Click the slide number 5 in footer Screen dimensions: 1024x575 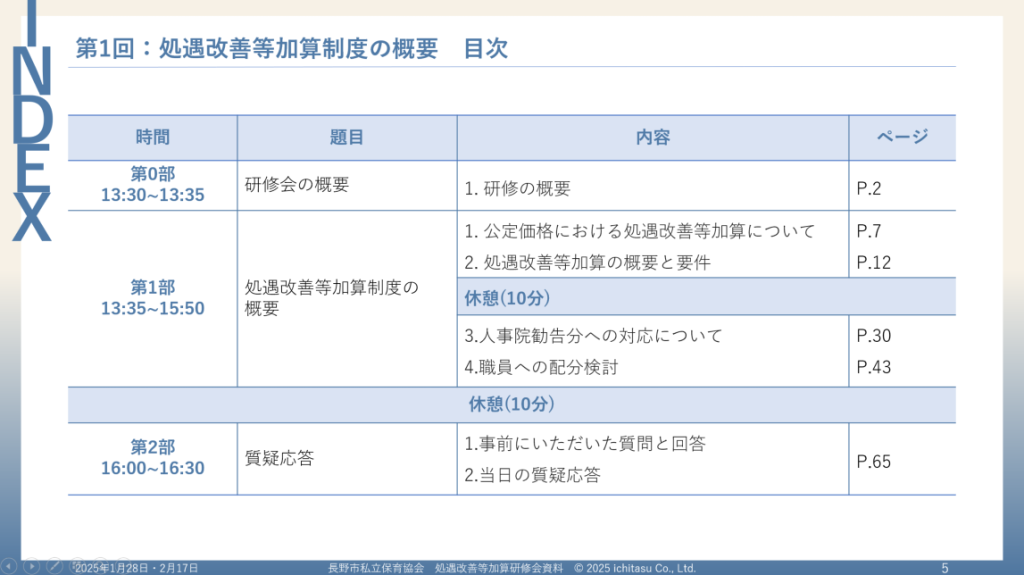pos(945,568)
